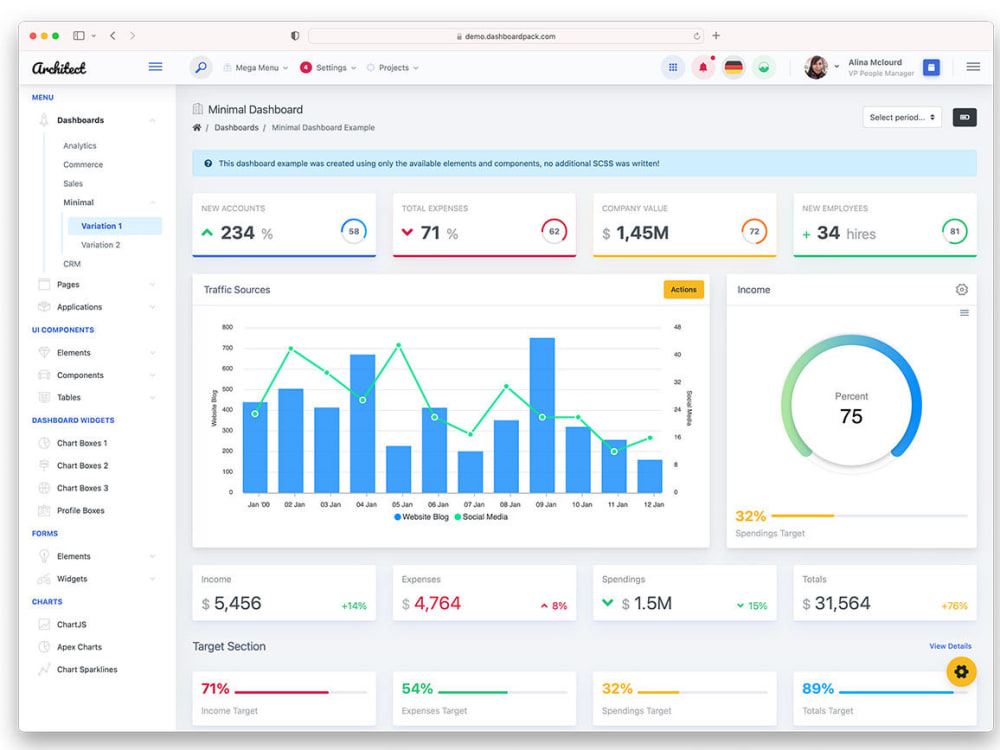
Task: Open right drawer hamburger menu icon
Action: pyautogui.click(x=973, y=67)
